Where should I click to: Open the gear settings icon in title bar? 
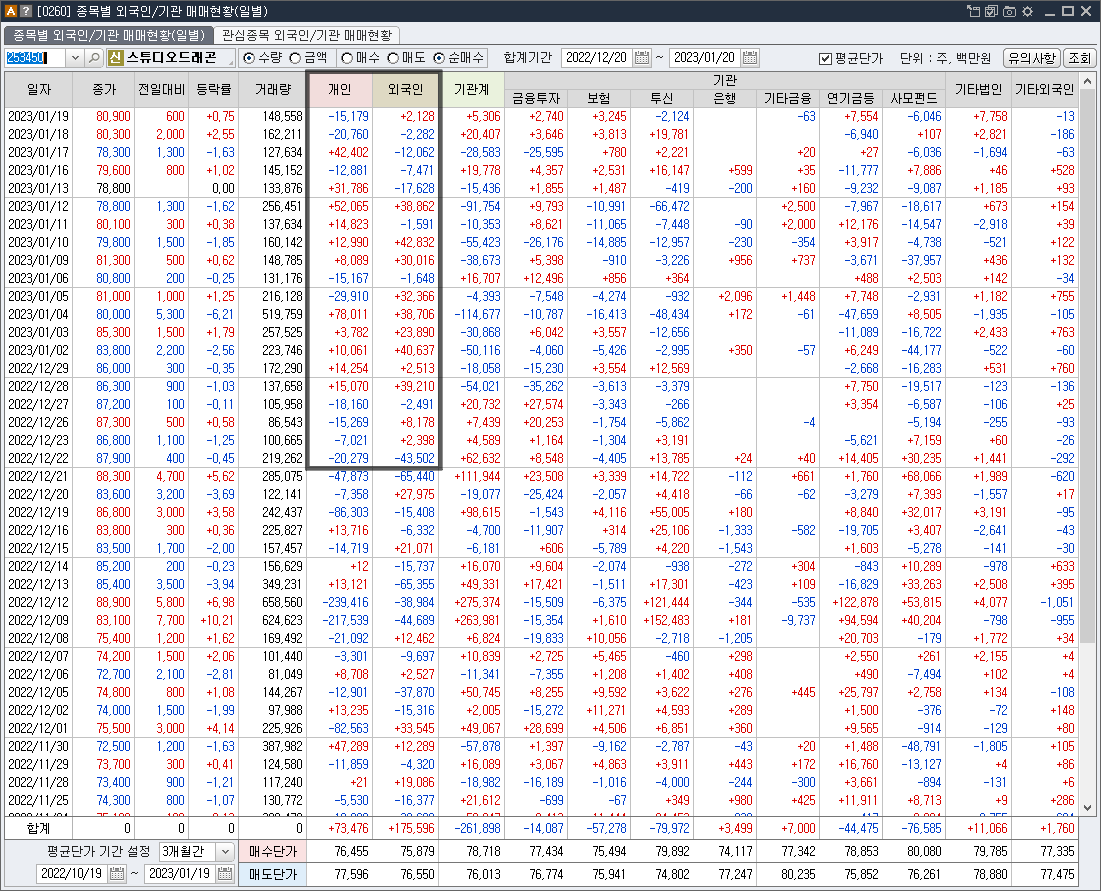(1027, 11)
